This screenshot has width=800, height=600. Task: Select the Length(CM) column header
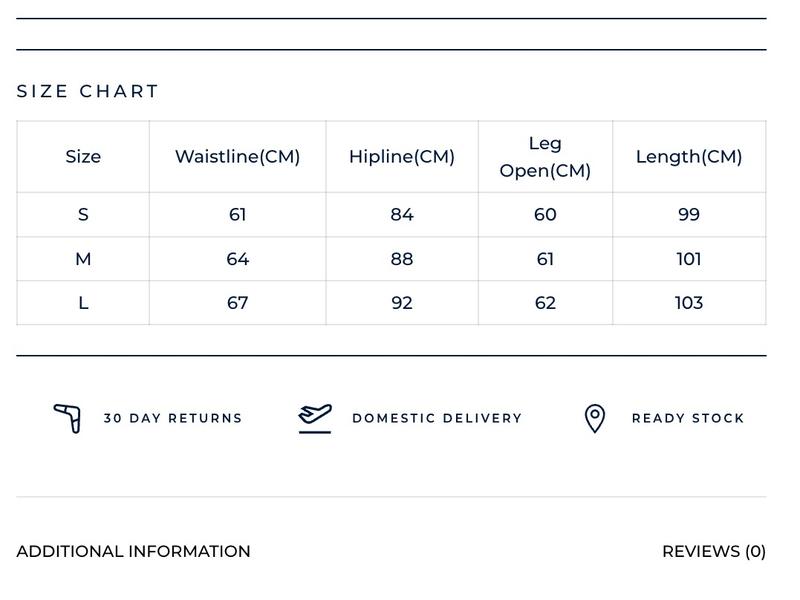pyautogui.click(x=689, y=157)
